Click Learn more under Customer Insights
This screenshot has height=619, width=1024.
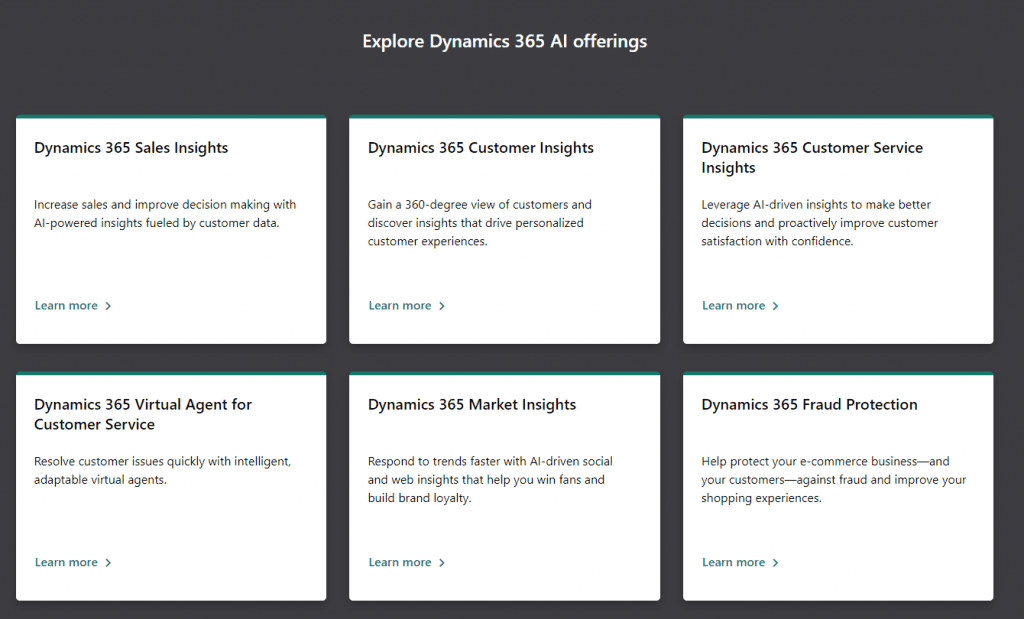[x=400, y=306]
